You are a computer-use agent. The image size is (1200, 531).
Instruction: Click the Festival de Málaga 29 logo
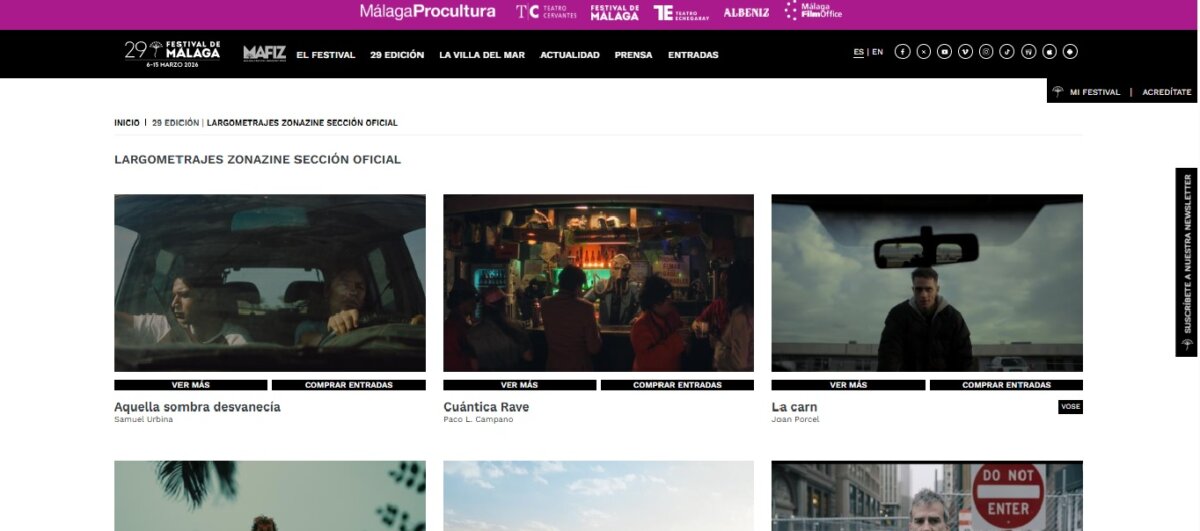coord(172,53)
